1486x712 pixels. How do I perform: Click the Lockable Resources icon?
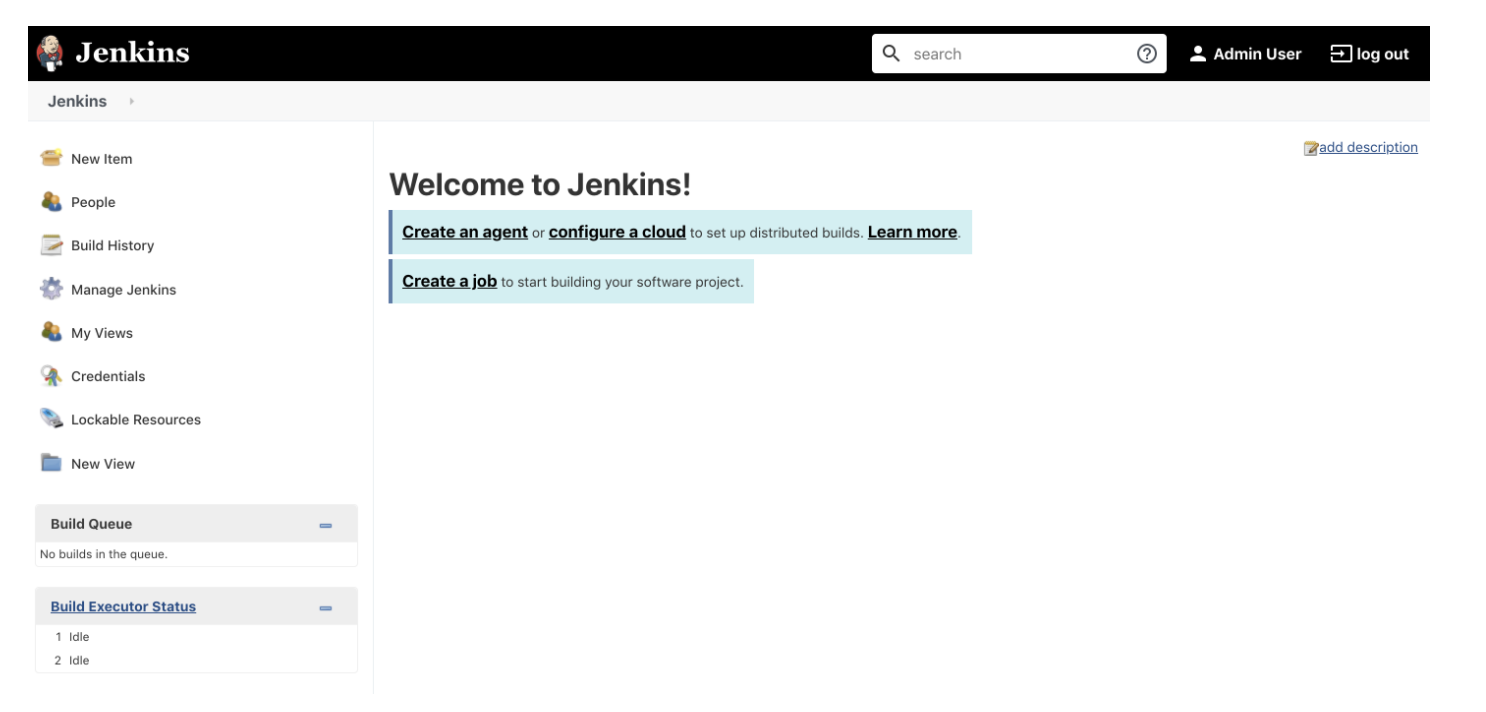[x=51, y=419]
